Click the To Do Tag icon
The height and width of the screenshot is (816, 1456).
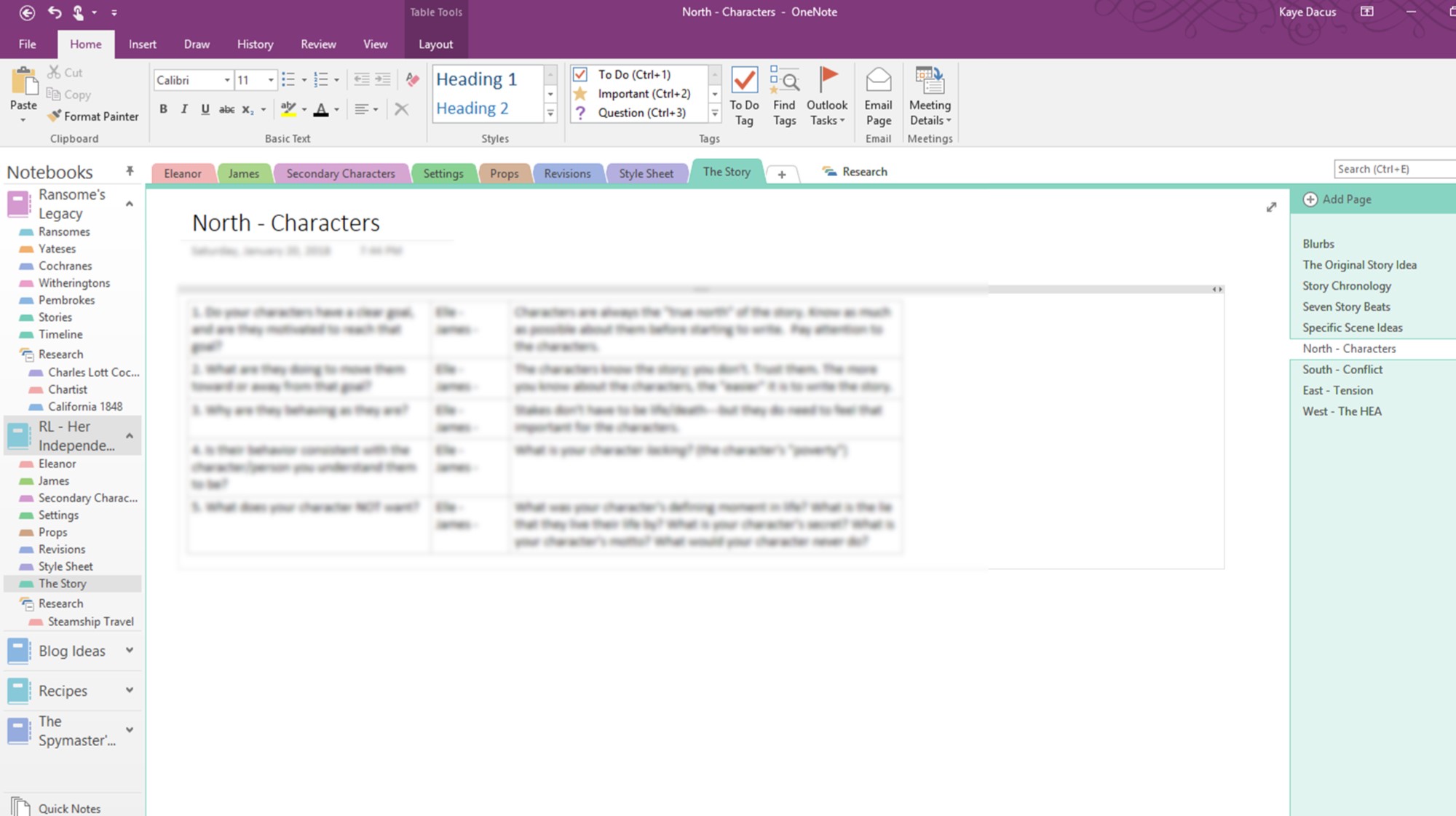tap(744, 81)
